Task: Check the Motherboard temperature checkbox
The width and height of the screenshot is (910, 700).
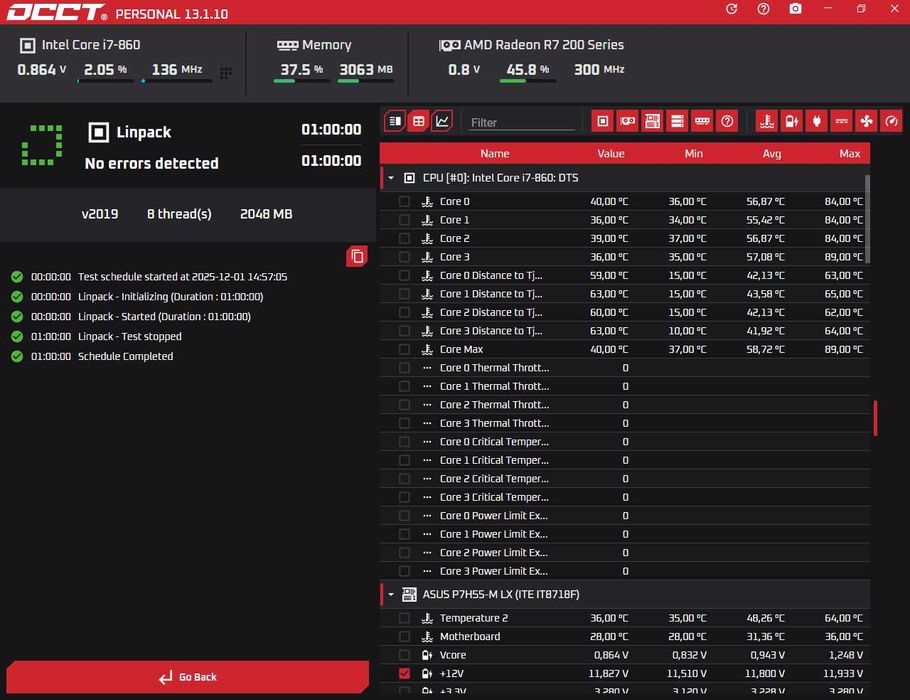Action: [x=404, y=636]
